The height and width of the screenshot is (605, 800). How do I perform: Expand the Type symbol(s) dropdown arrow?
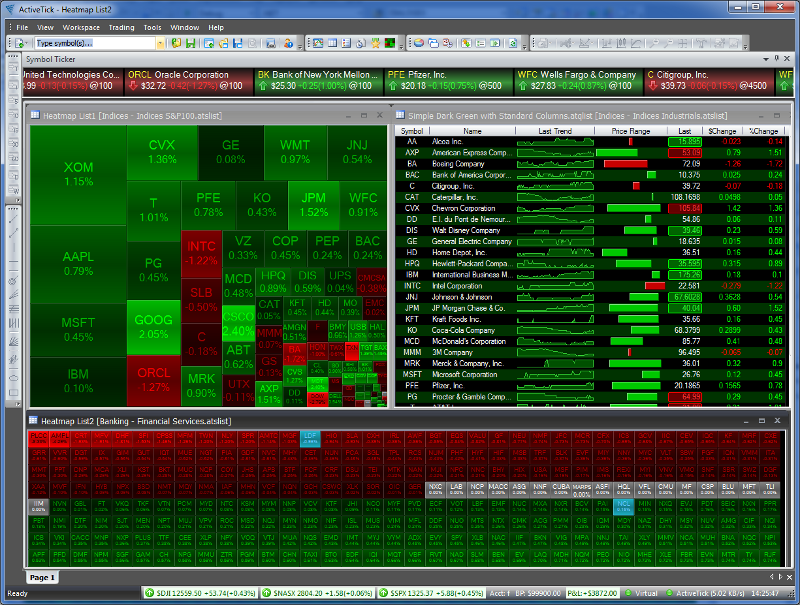coord(162,43)
